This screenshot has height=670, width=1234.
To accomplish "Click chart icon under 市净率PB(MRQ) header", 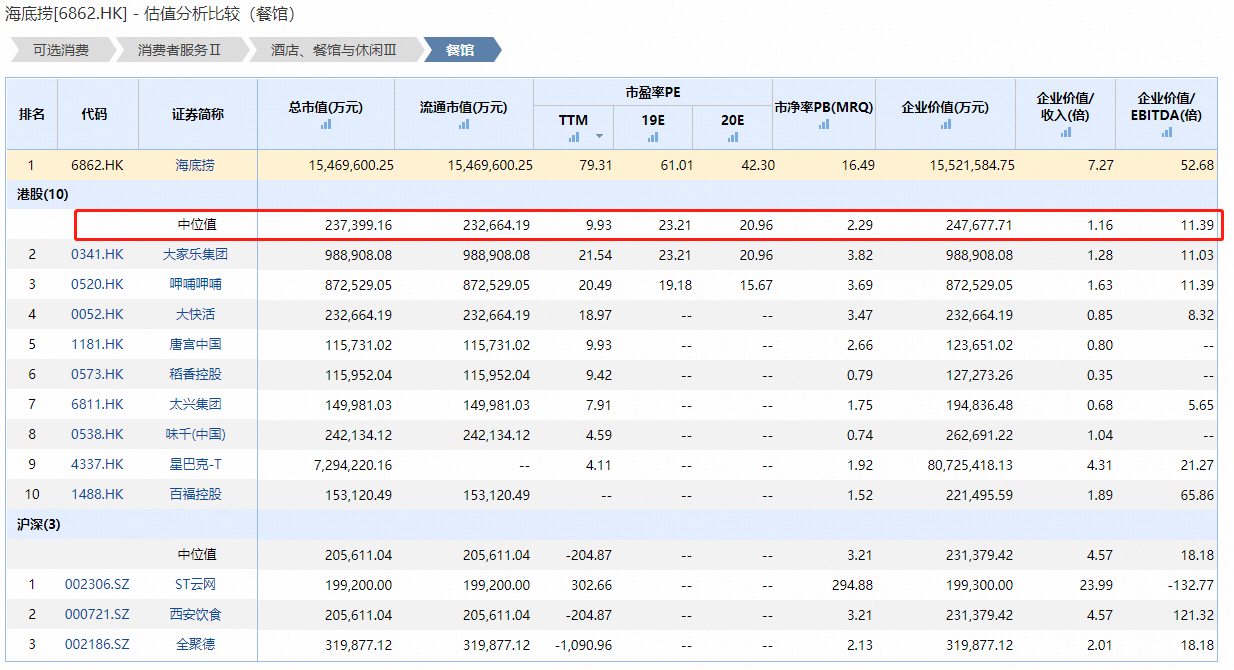I will (x=824, y=125).
